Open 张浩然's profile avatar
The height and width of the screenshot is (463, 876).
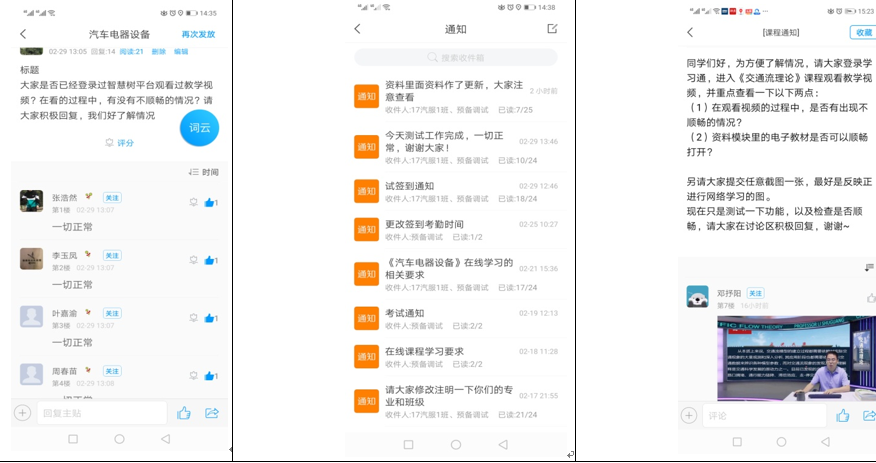point(31,201)
